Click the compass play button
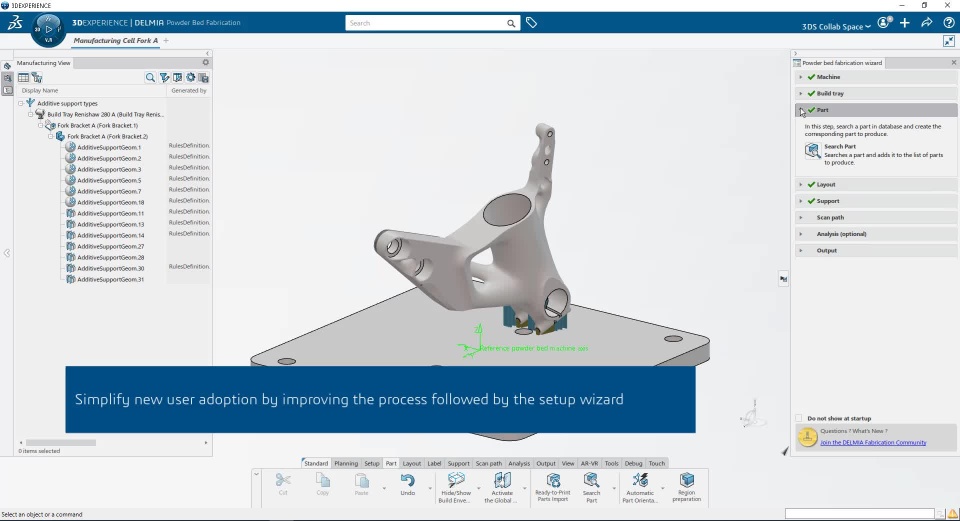The height and width of the screenshot is (521, 960). click(x=48, y=29)
